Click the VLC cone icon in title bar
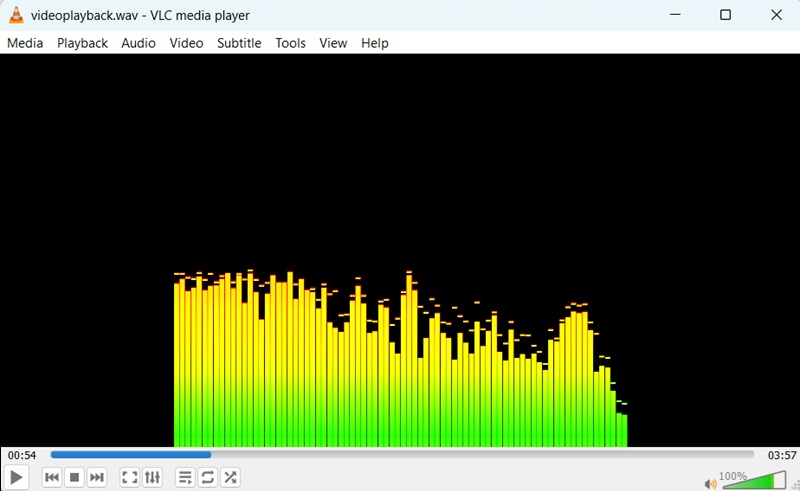 click(x=16, y=15)
